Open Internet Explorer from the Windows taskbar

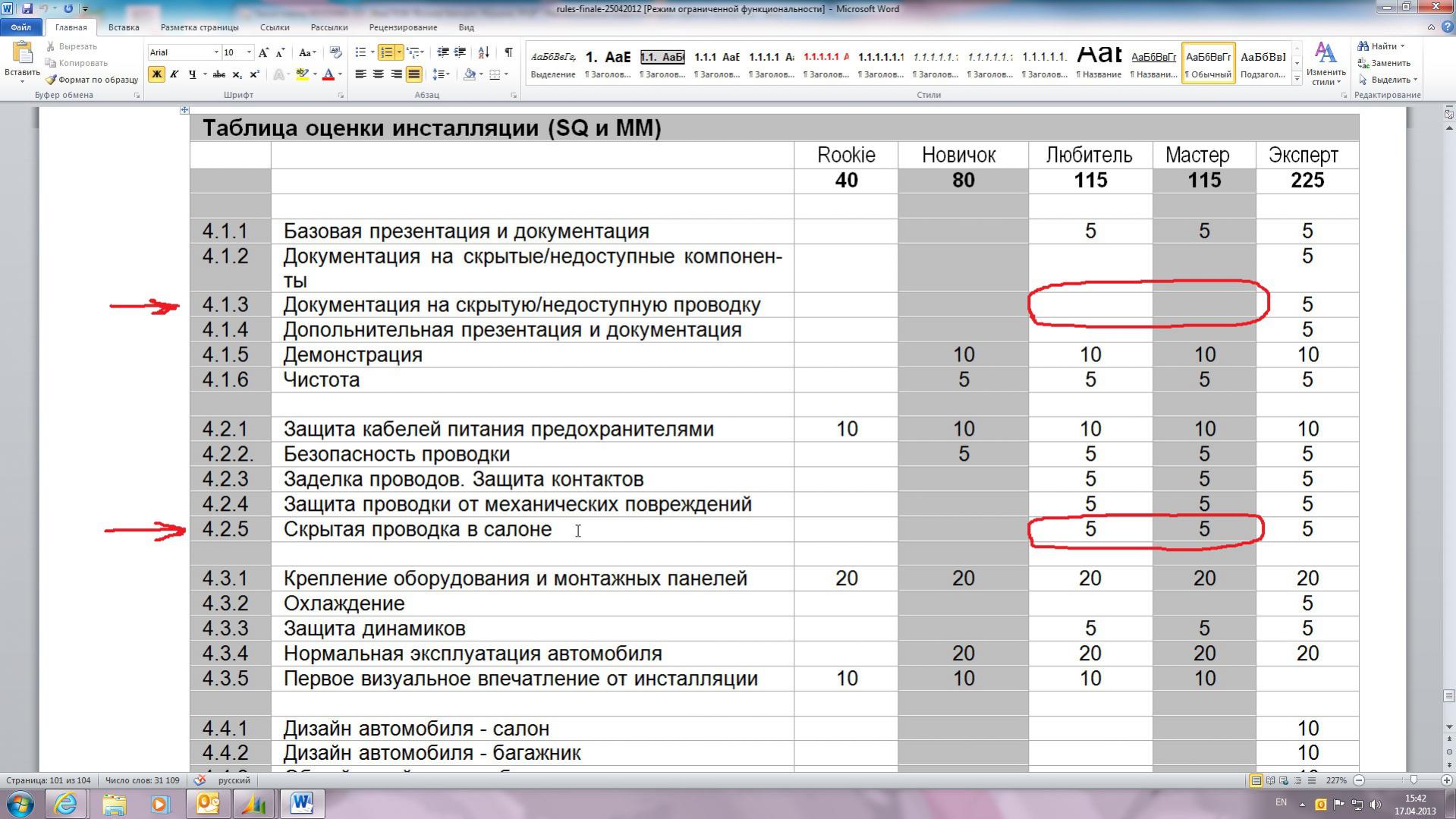tap(66, 803)
